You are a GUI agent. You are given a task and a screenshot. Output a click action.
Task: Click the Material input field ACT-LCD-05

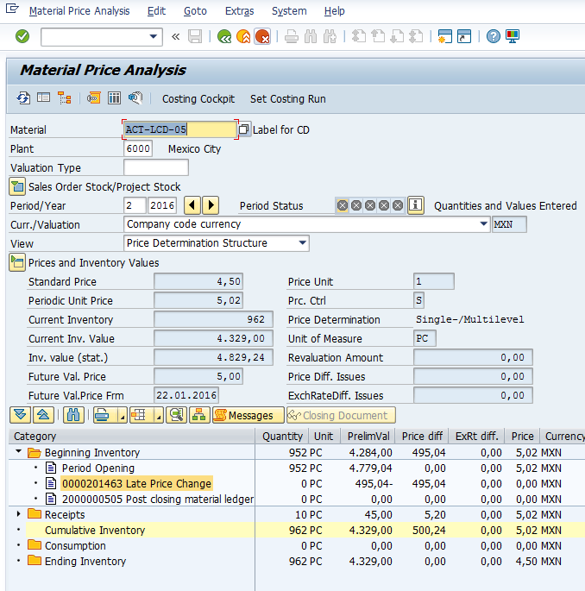click(x=180, y=130)
